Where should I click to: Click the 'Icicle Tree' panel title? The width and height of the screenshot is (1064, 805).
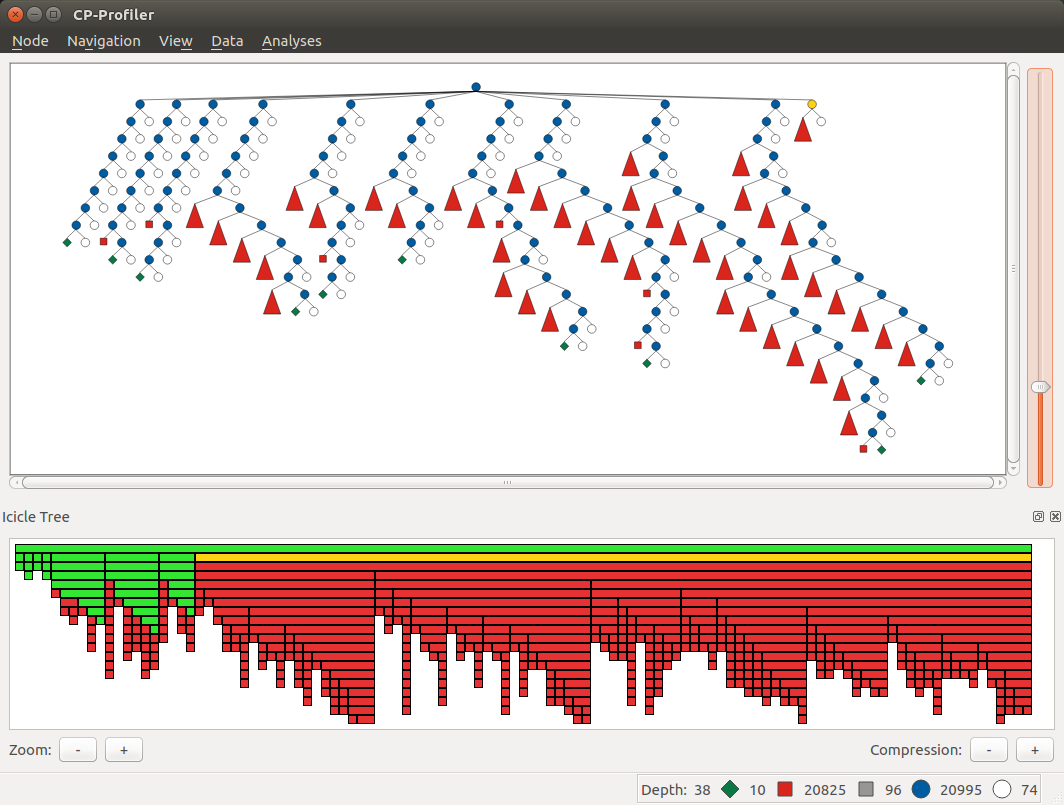pyautogui.click(x=35, y=517)
